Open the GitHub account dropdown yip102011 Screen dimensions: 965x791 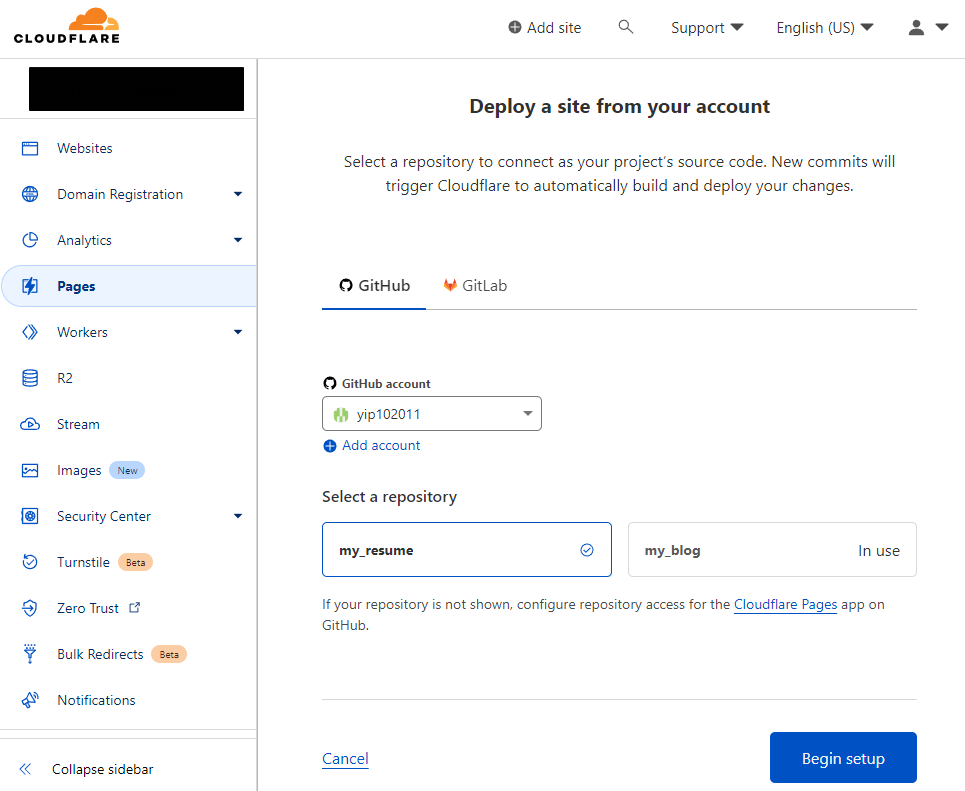point(431,414)
